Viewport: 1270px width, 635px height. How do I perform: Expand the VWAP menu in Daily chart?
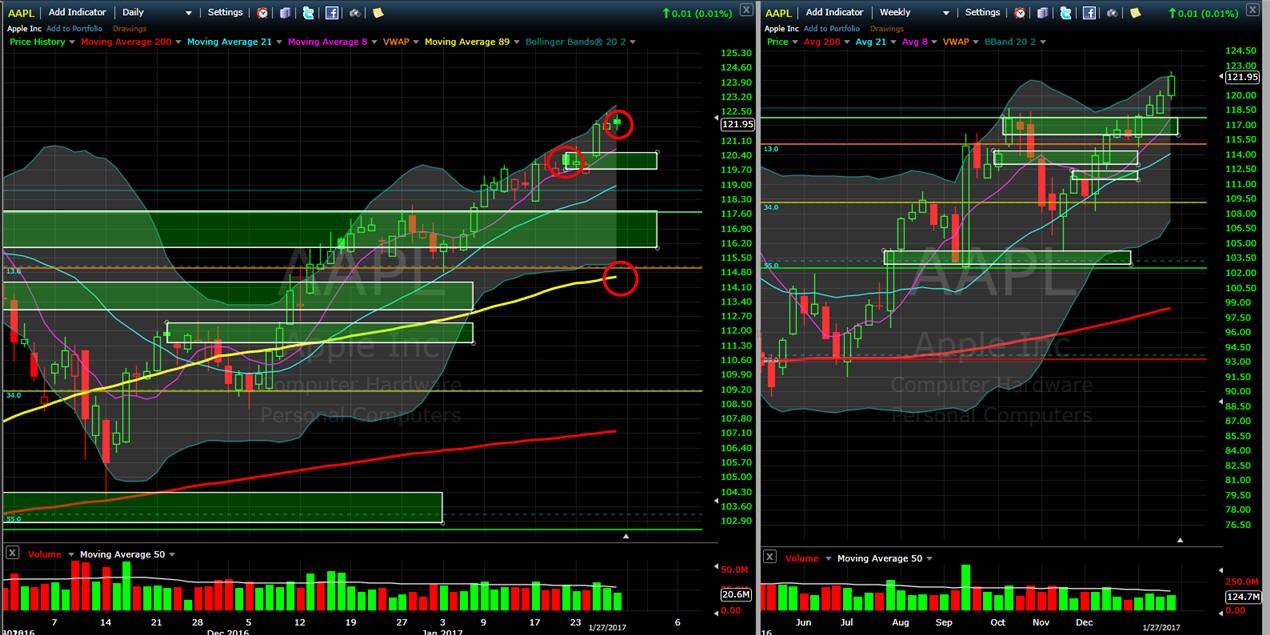point(416,42)
